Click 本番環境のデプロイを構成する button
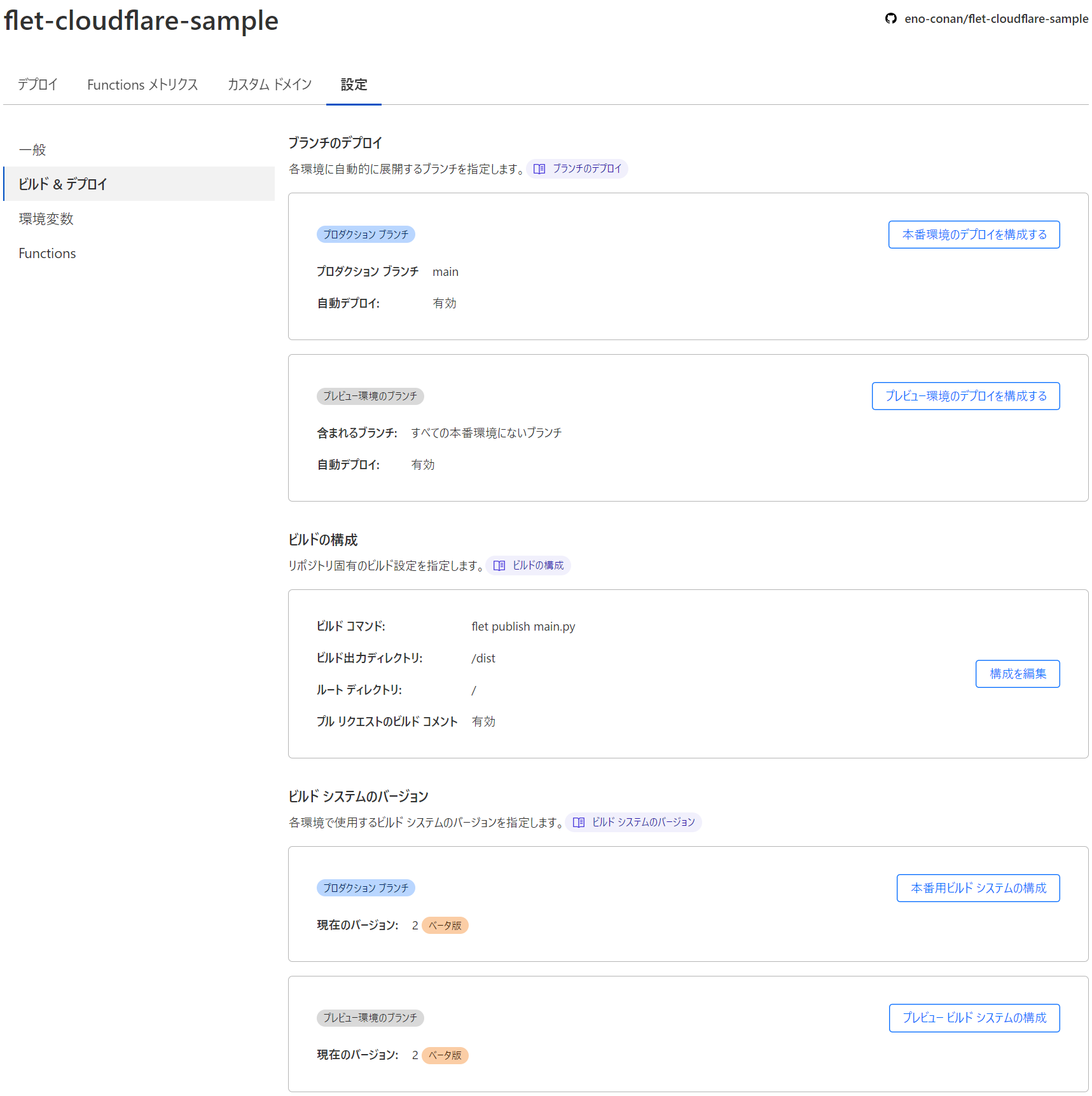 coord(974,235)
